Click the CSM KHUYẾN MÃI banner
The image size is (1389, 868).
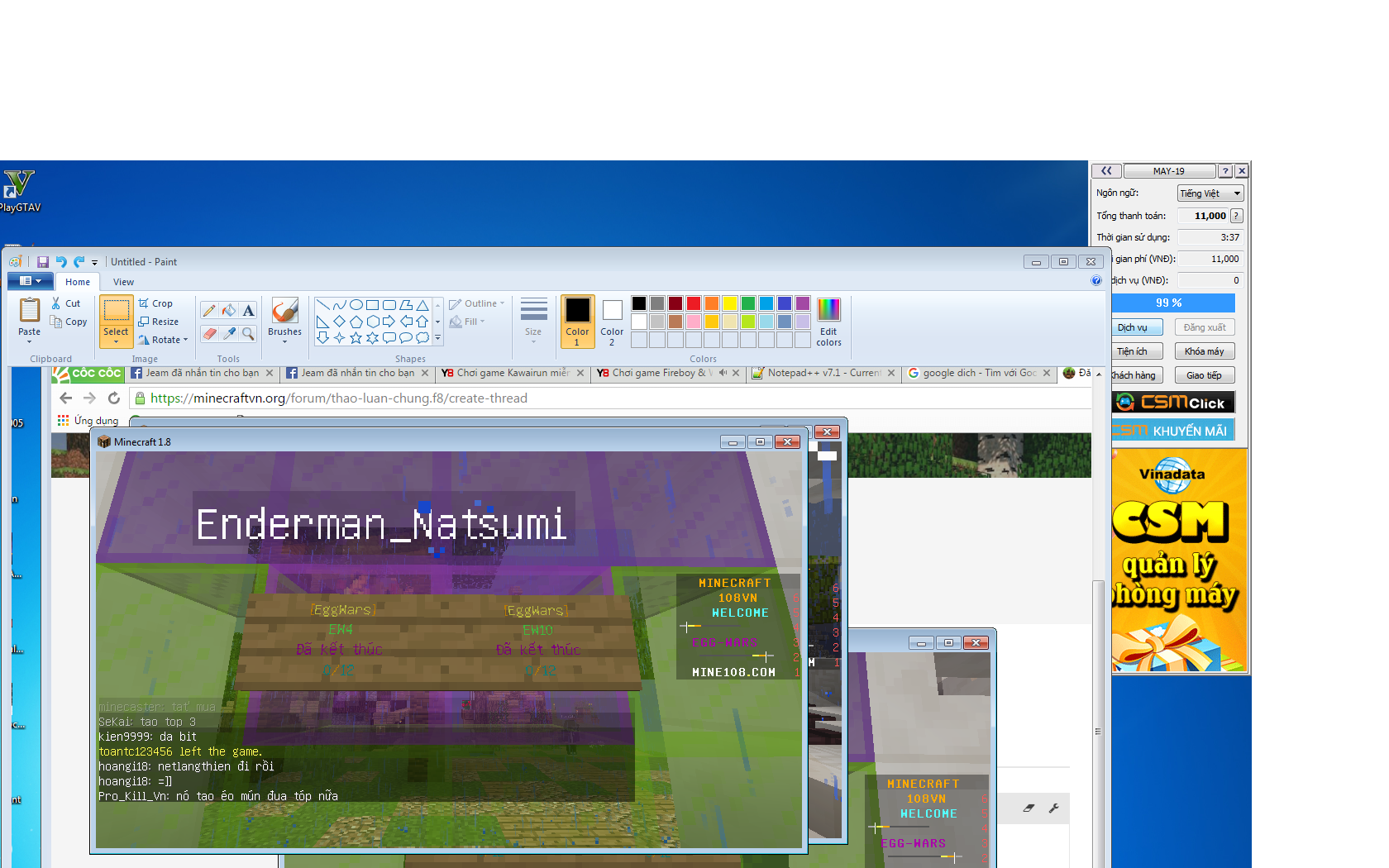1173,430
